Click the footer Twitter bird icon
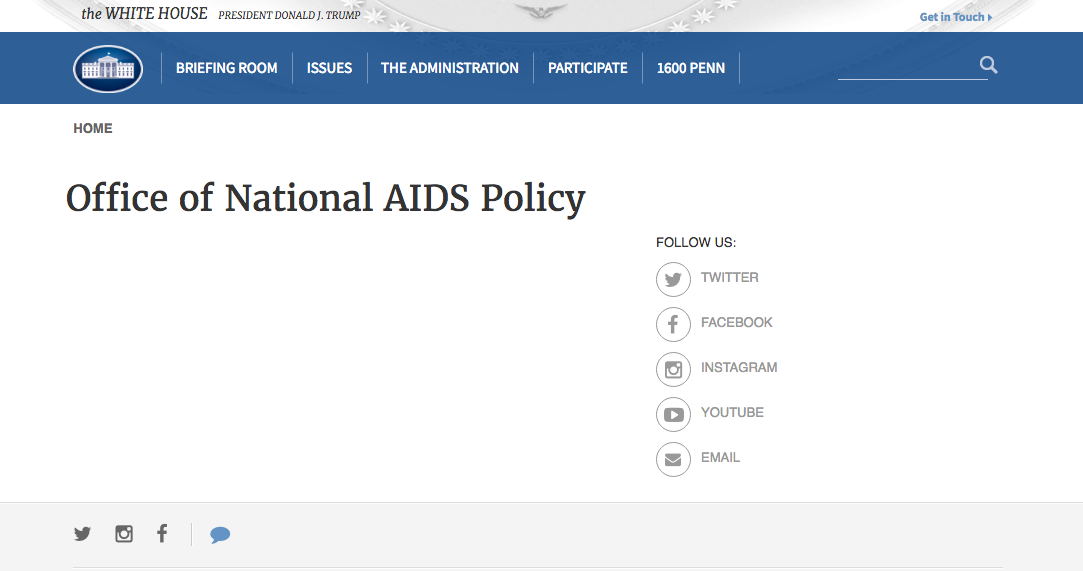Screen dimensions: 1083x571 pyautogui.click(x=82, y=534)
